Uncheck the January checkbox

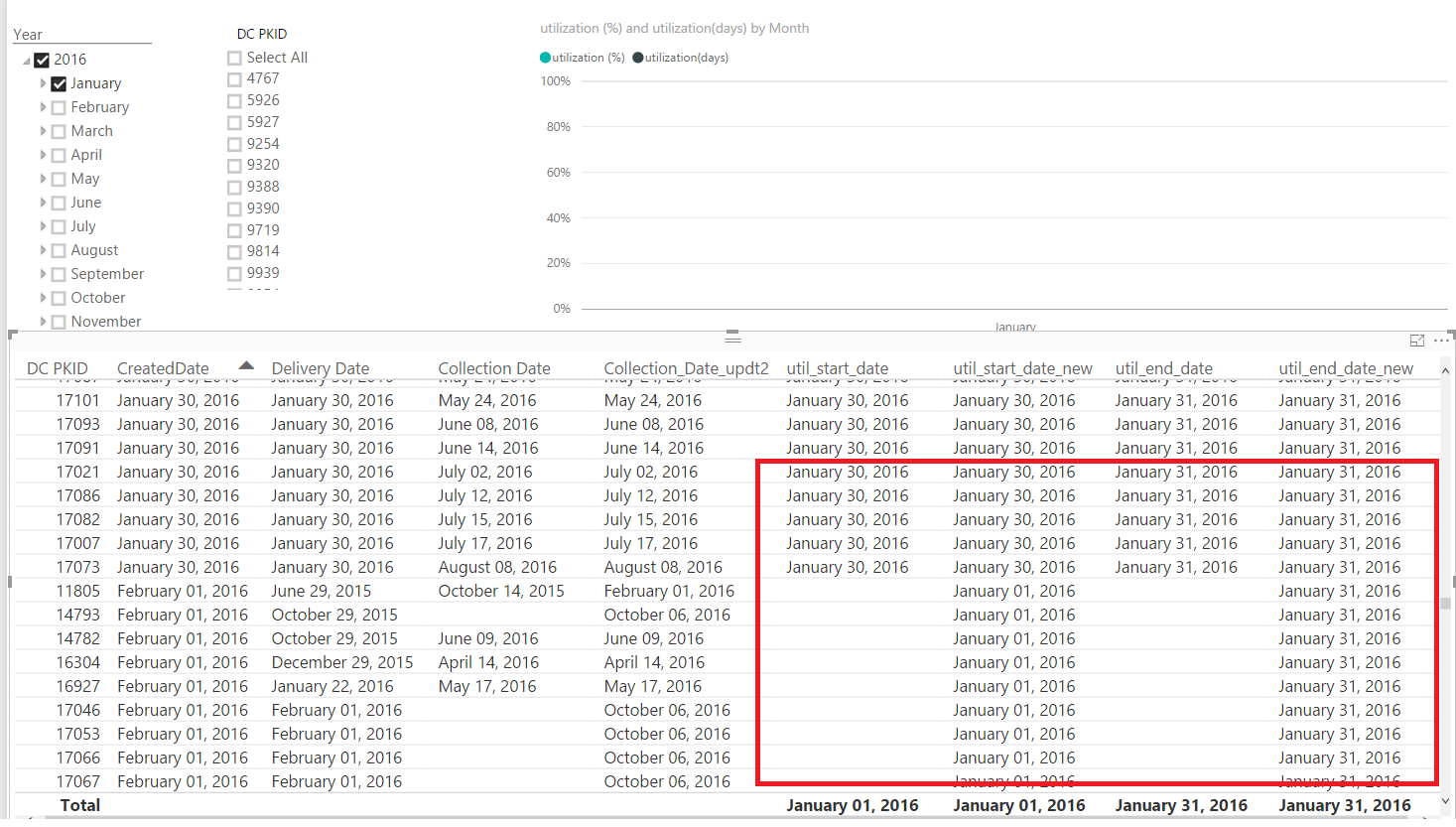point(59,83)
